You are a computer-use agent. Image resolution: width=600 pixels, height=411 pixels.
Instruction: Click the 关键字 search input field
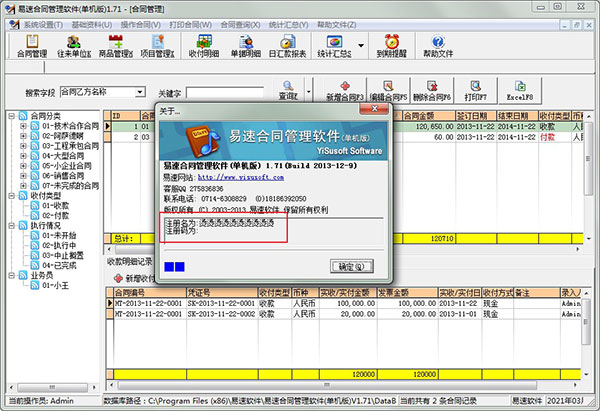point(225,93)
